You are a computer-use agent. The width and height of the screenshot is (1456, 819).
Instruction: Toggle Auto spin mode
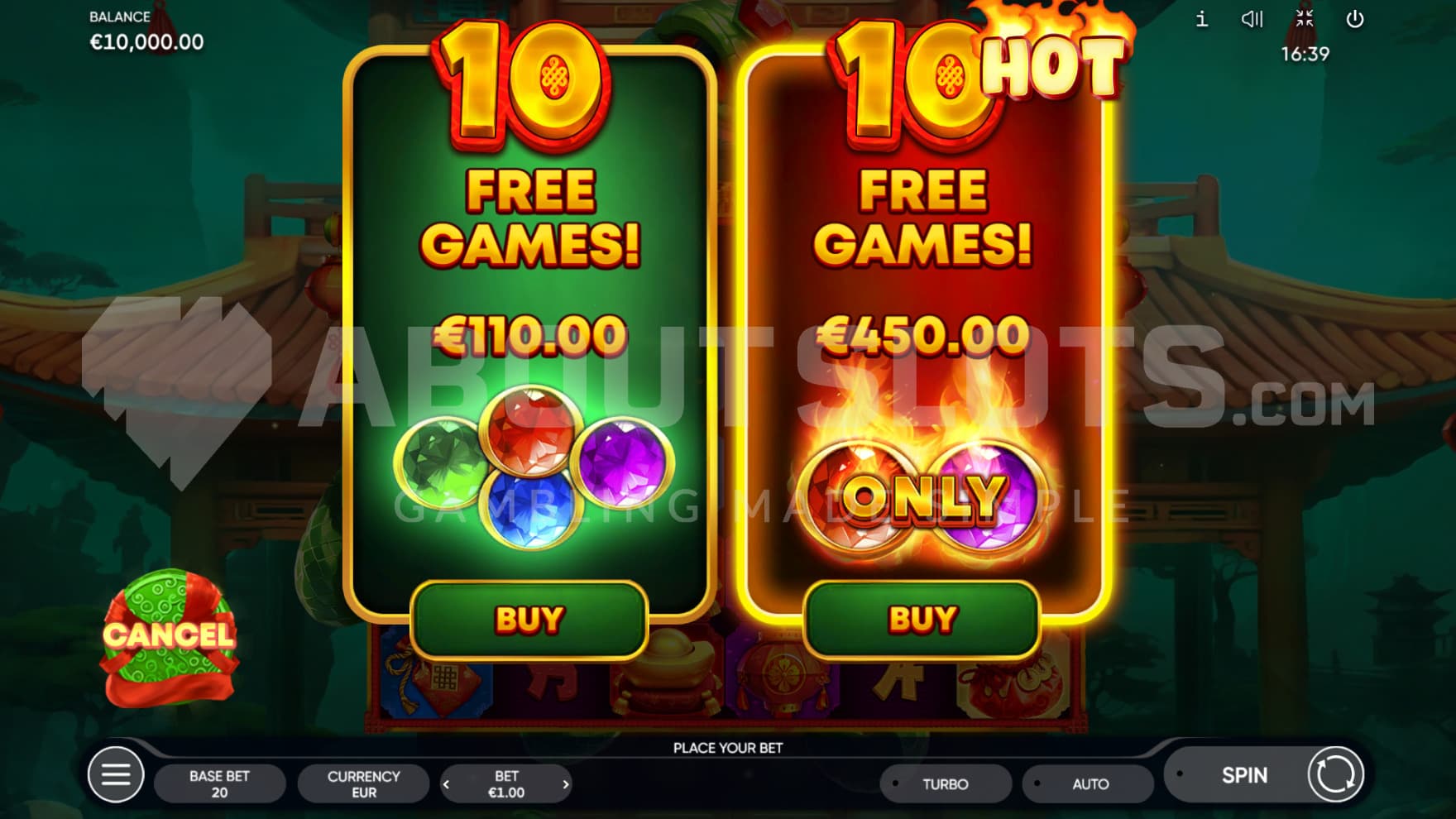pos(1089,783)
